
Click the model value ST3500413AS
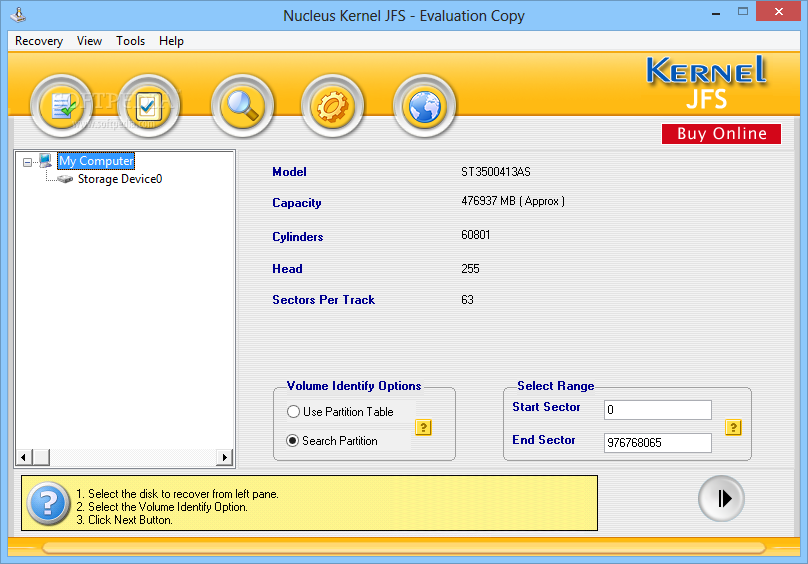[496, 172]
